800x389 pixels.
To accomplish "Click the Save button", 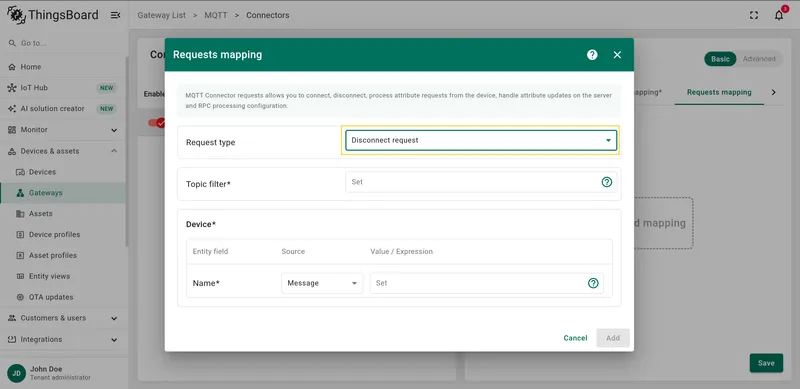I will [766, 363].
